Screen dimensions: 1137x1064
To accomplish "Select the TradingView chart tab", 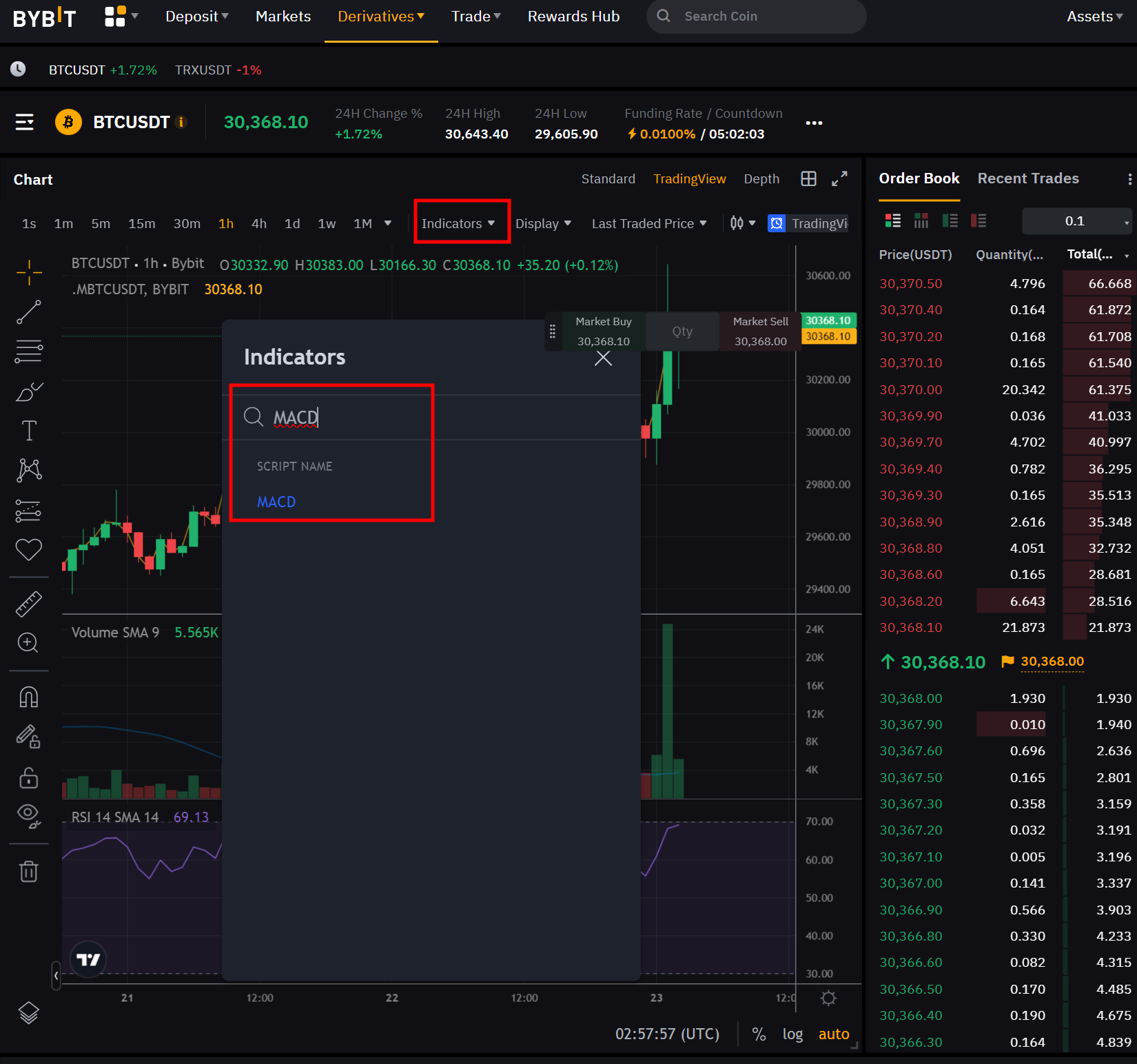I will [690, 179].
